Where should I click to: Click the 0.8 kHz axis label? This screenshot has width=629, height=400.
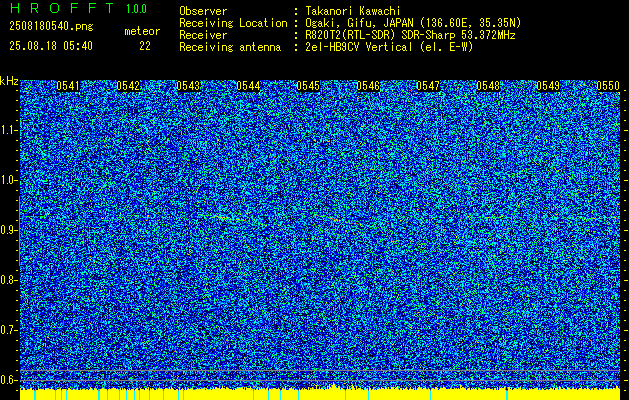(x=9, y=280)
